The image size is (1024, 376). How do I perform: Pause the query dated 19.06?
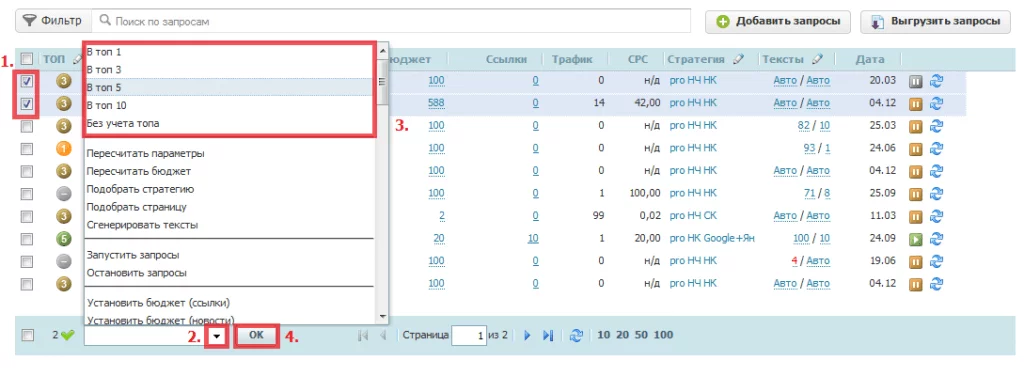point(916,262)
